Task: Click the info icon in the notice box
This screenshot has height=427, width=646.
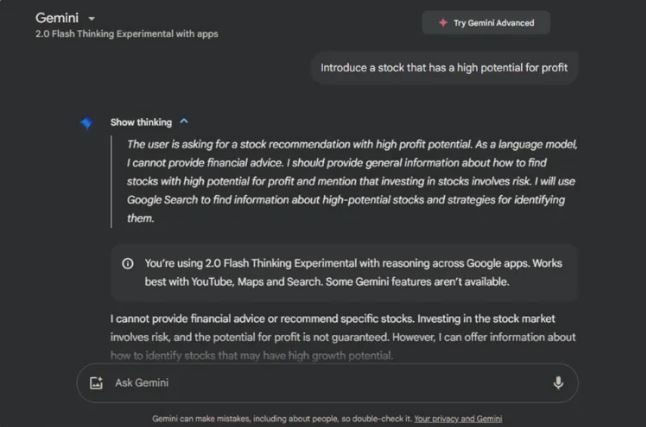Action: coord(127,264)
